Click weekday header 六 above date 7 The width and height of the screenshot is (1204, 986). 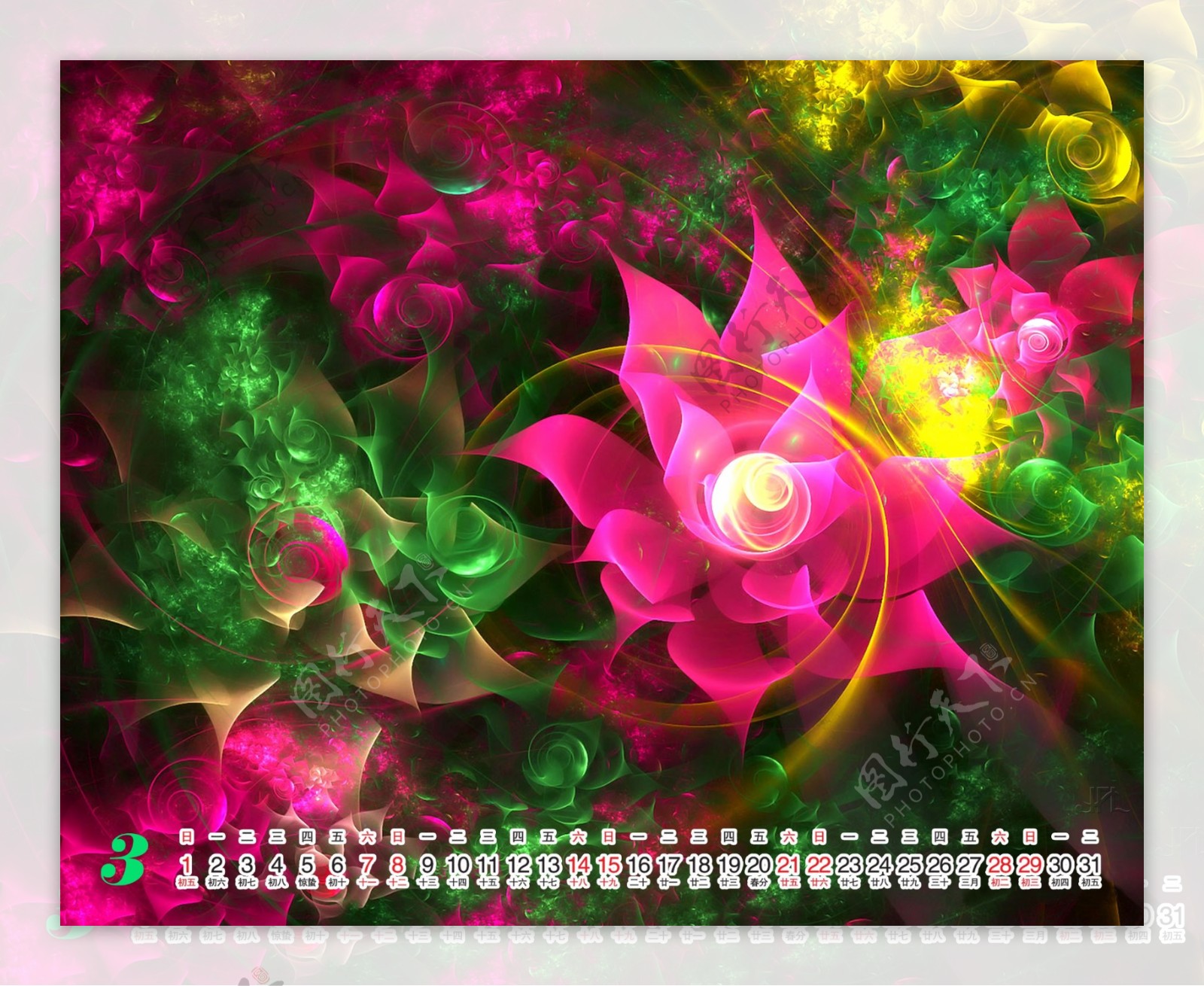[x=367, y=836]
